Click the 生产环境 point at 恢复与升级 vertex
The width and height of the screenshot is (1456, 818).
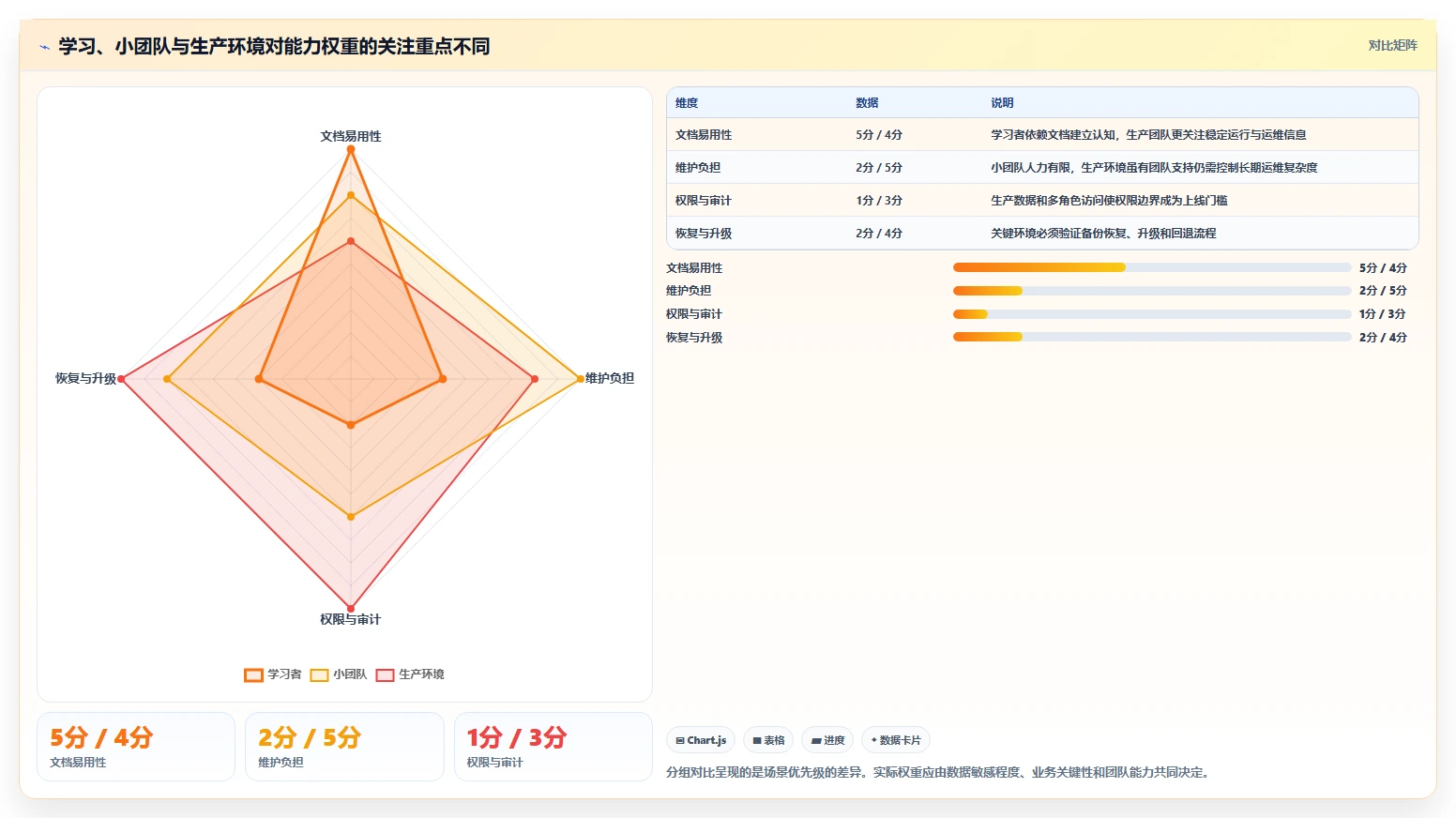[x=121, y=379]
